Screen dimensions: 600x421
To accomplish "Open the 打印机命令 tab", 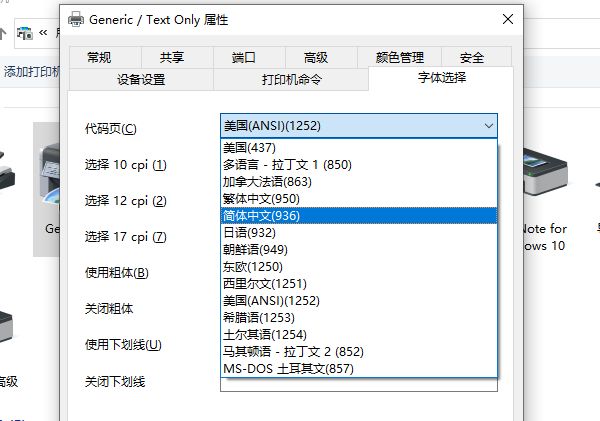I will pos(291,80).
